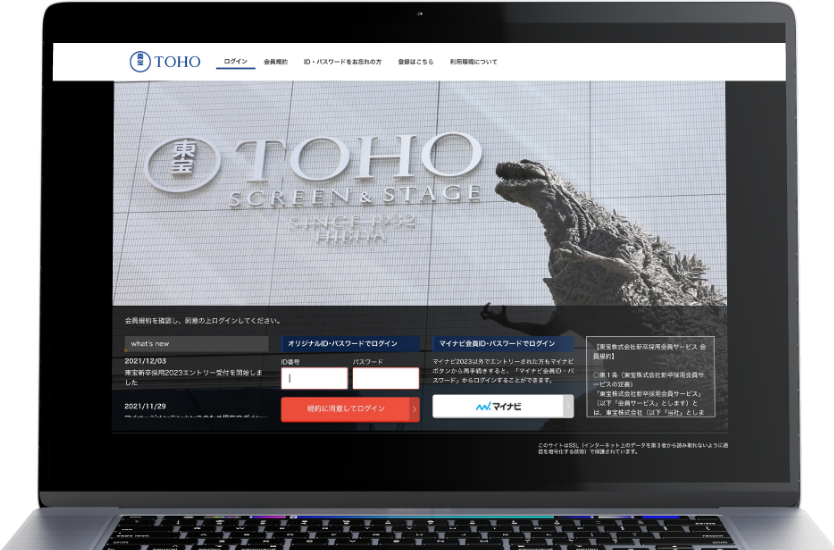This screenshot has height=550, width=834.
Task: Go to 登録はこちら page
Action: [x=415, y=62]
